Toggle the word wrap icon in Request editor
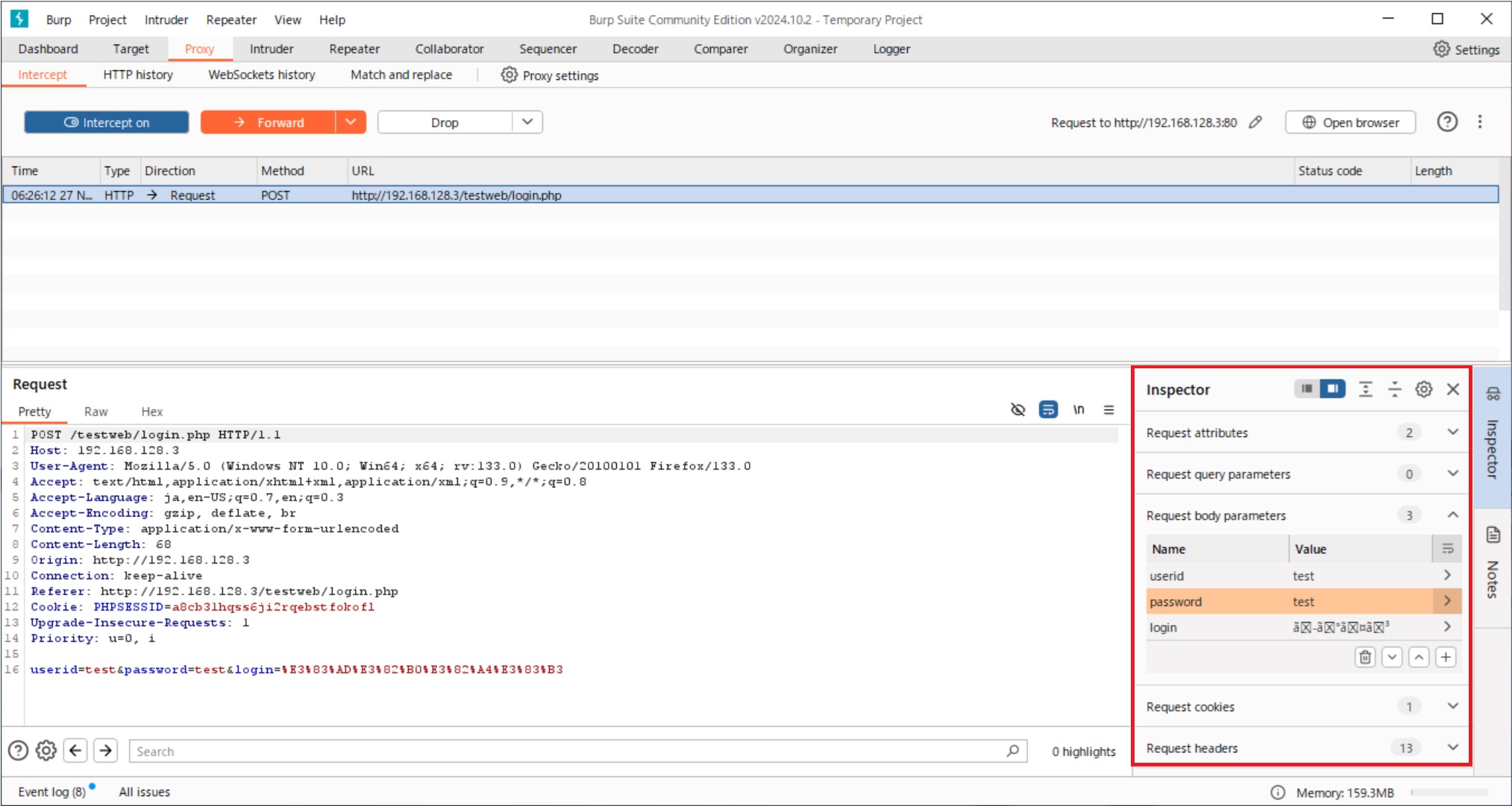 click(x=1048, y=409)
